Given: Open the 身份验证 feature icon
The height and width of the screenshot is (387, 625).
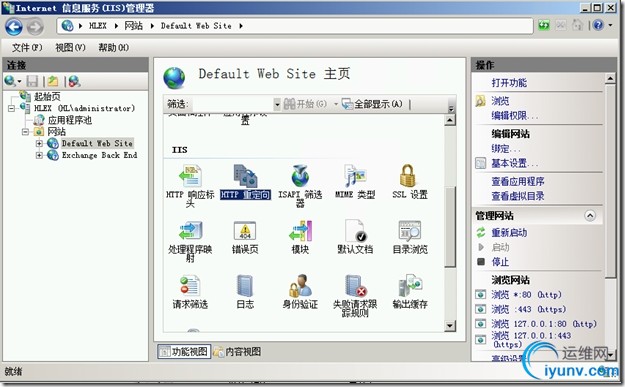Looking at the screenshot, I should (x=300, y=286).
